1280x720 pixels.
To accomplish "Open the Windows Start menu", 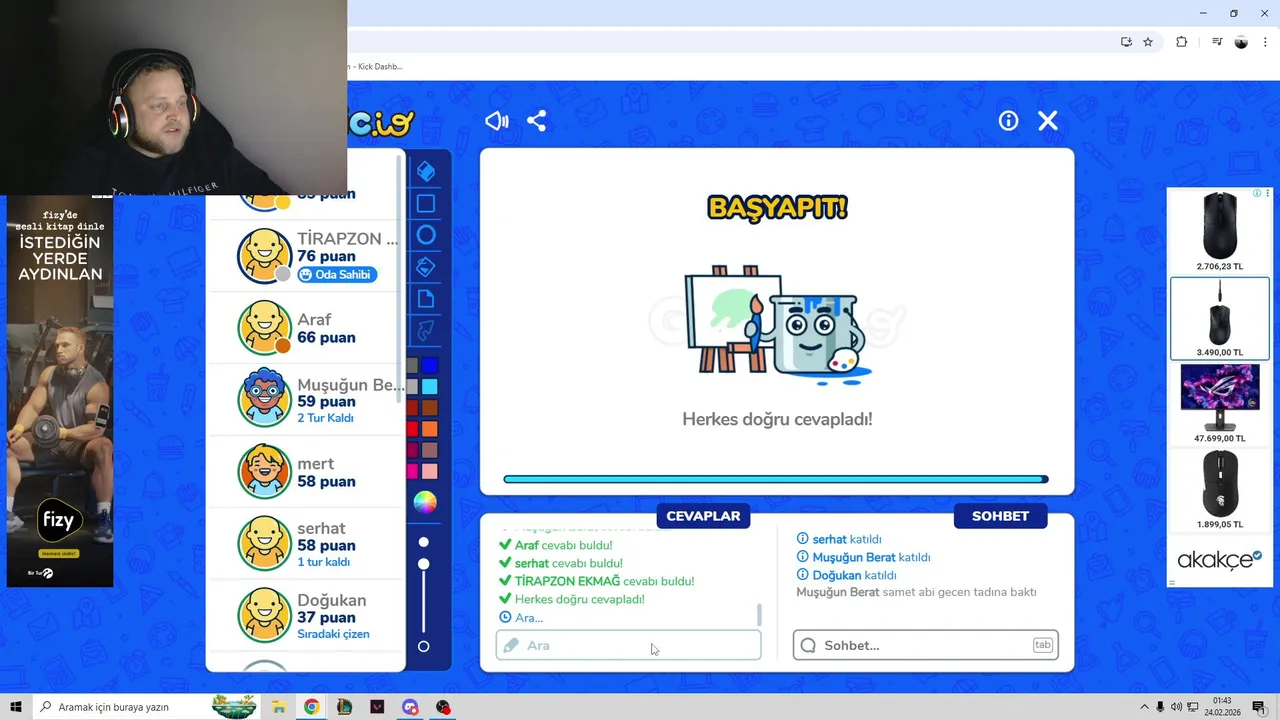I will 16,707.
